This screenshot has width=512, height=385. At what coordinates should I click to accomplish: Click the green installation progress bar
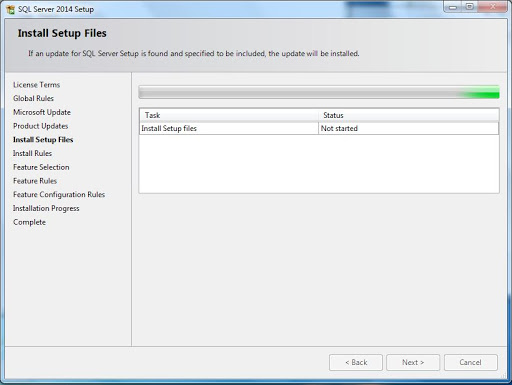tap(319, 92)
